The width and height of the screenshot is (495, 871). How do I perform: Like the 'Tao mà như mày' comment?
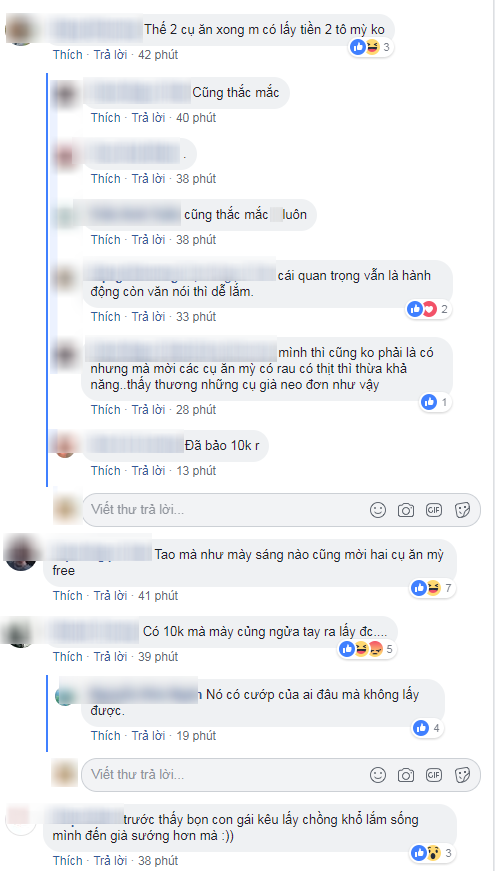67,595
